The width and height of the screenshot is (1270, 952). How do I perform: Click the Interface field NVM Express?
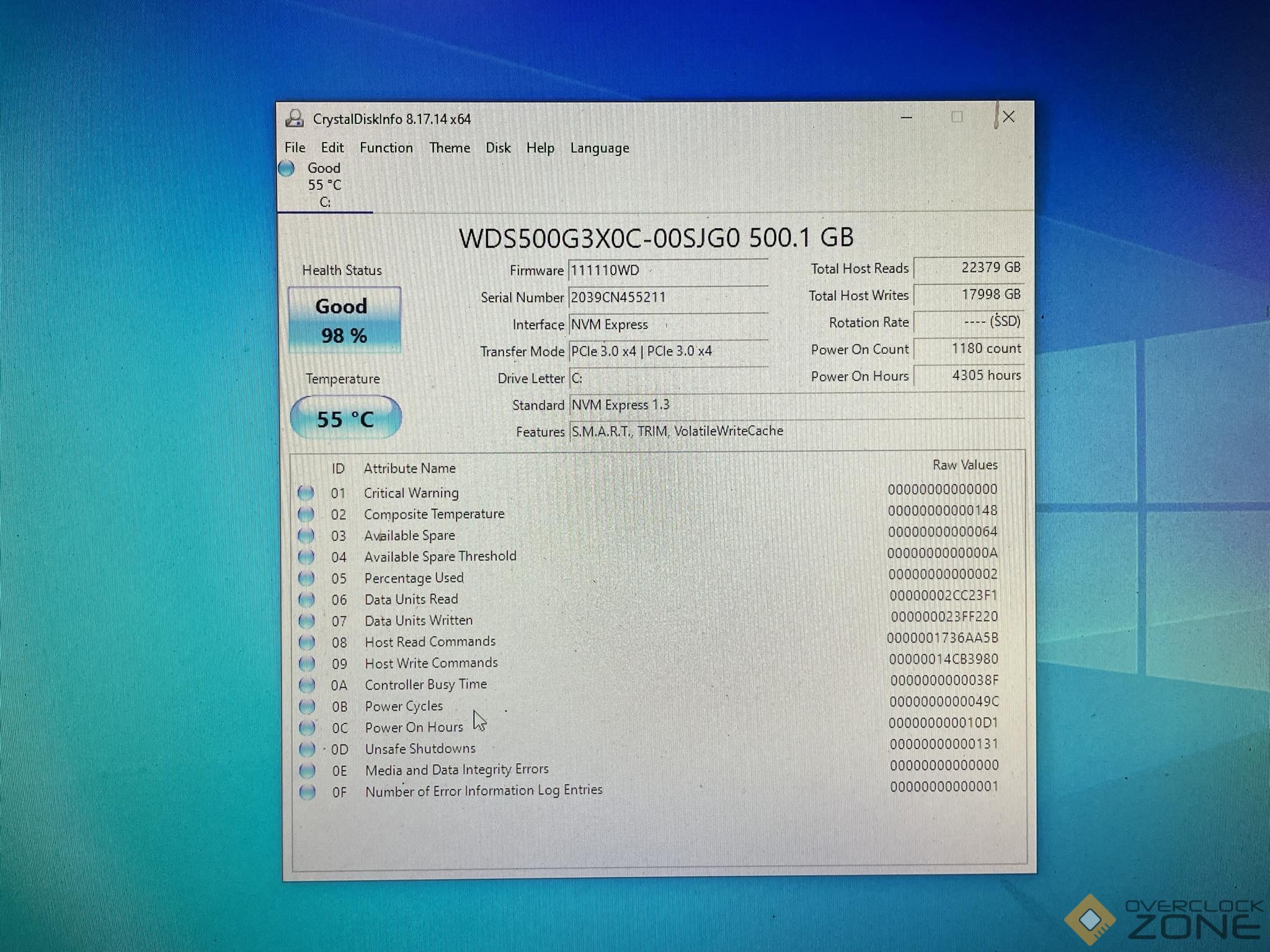point(668,324)
